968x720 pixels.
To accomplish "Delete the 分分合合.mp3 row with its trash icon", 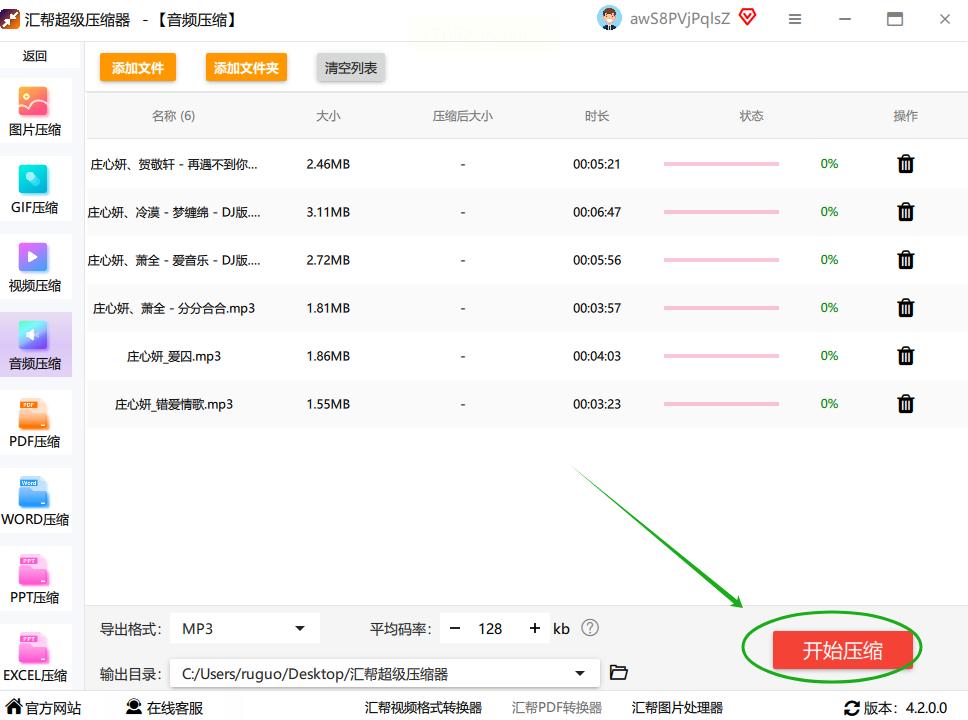I will click(x=905, y=308).
